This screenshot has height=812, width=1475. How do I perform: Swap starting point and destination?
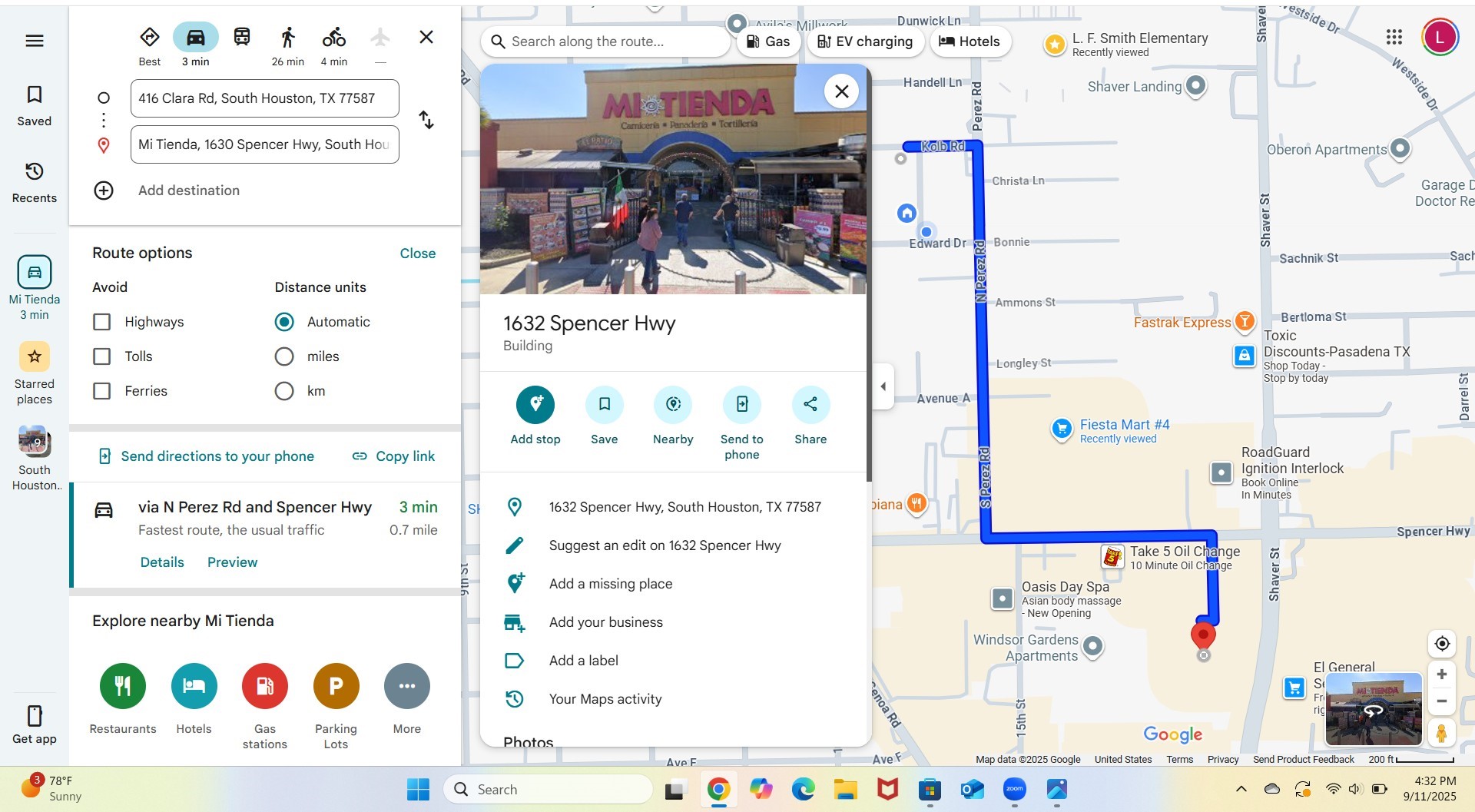pyautogui.click(x=426, y=121)
